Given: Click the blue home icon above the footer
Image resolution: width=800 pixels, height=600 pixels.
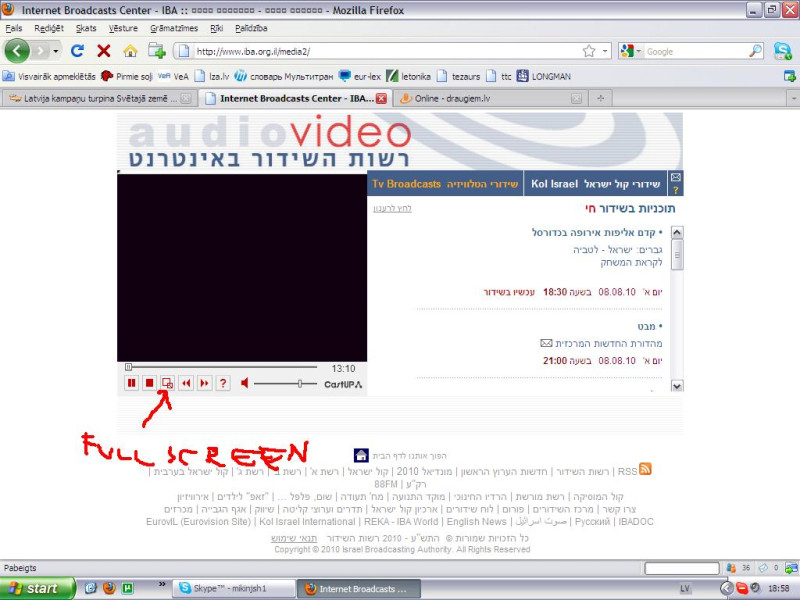Looking at the screenshot, I should [x=361, y=455].
